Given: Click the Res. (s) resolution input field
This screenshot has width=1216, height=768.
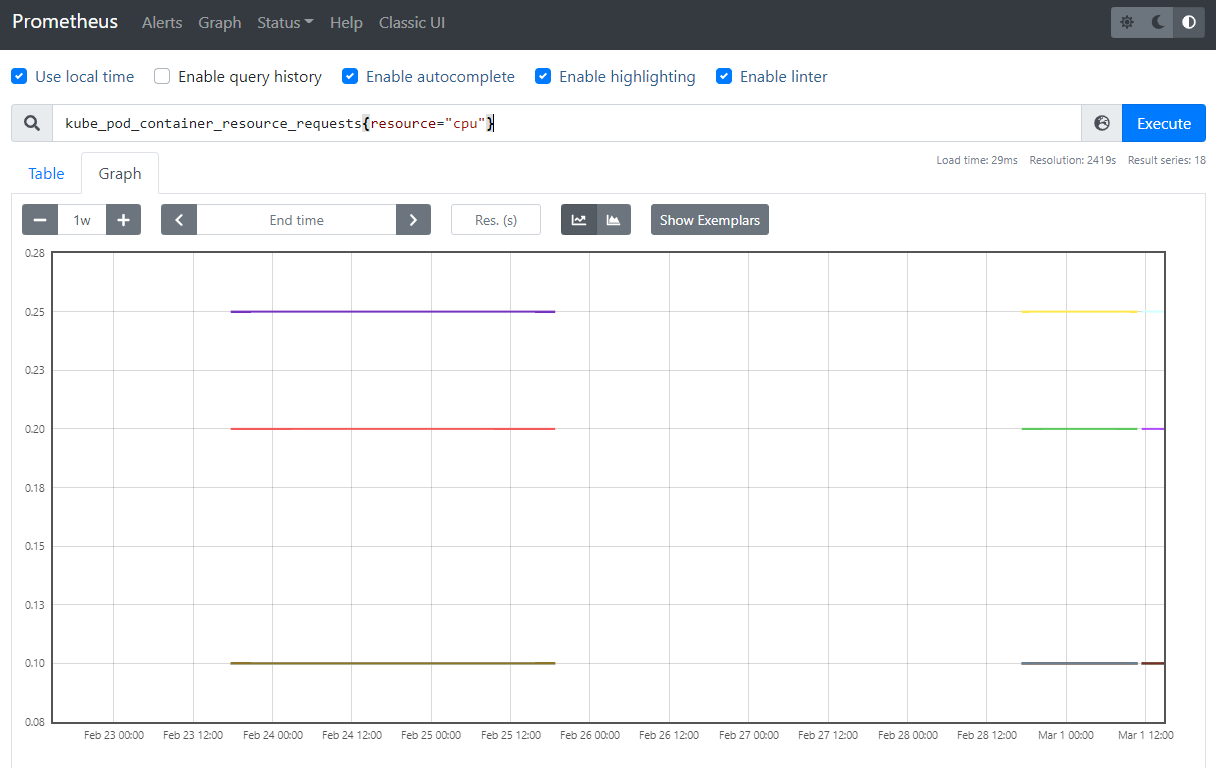Looking at the screenshot, I should 496,220.
